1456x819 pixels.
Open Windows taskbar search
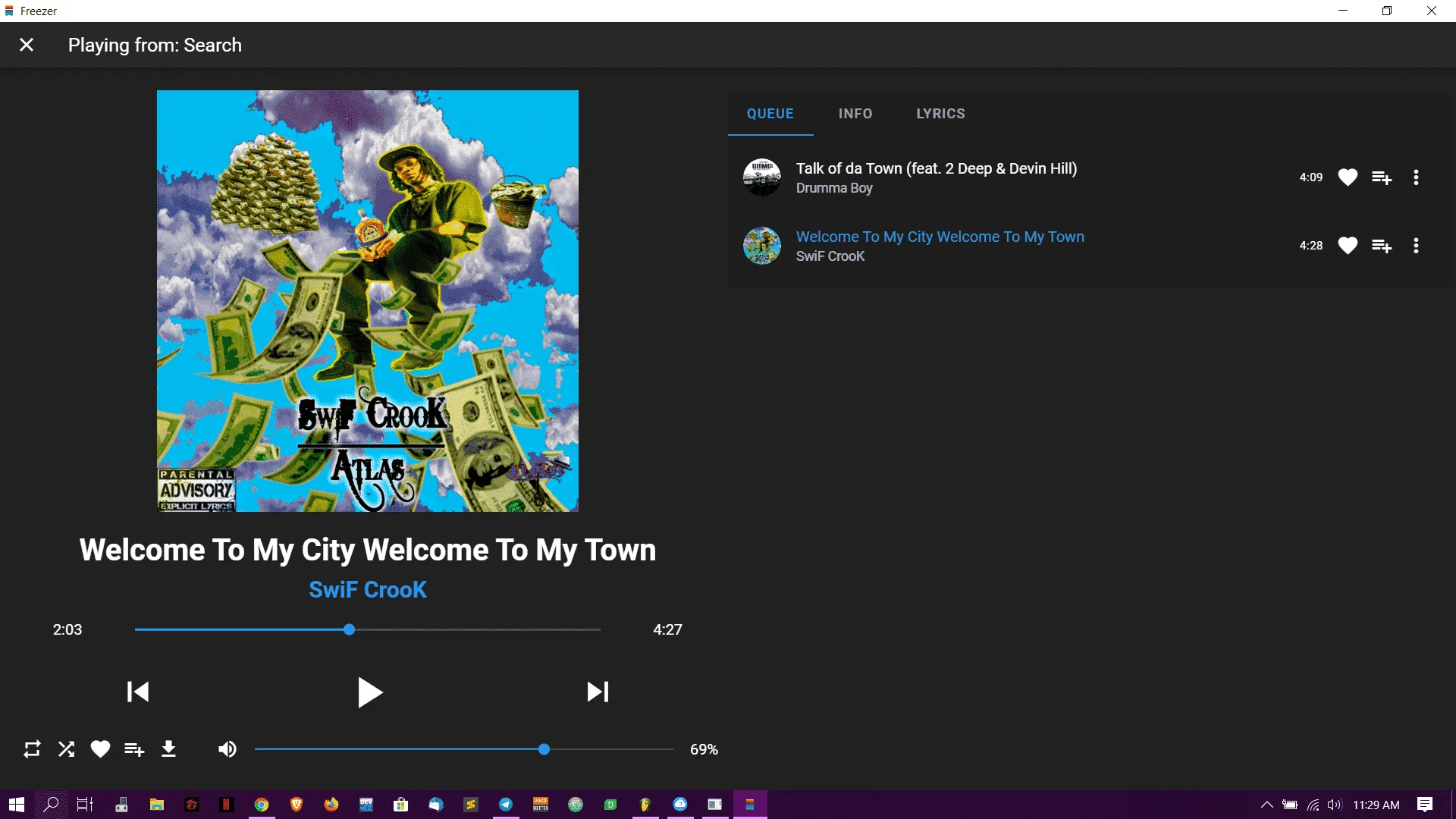(x=51, y=805)
